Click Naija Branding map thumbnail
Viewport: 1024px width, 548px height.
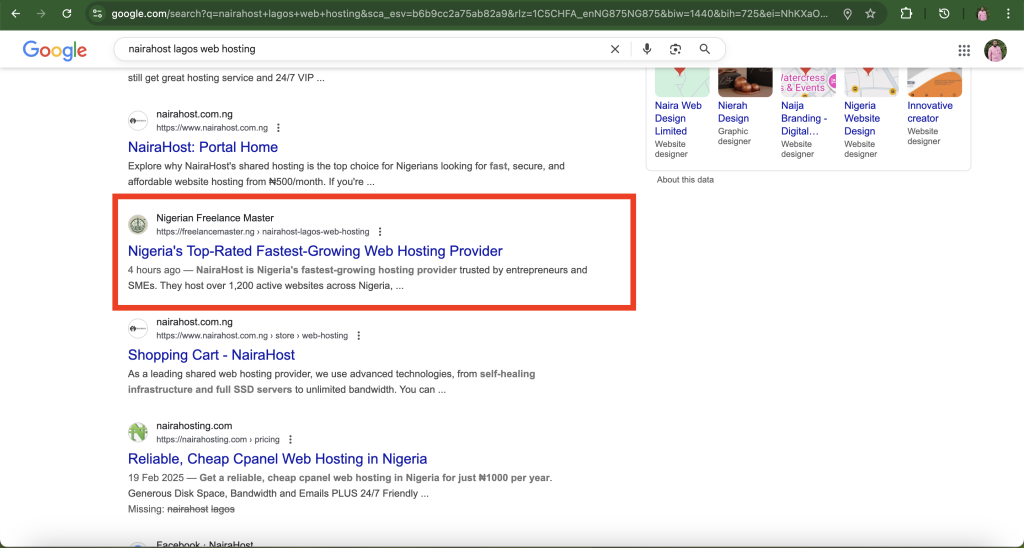808,81
